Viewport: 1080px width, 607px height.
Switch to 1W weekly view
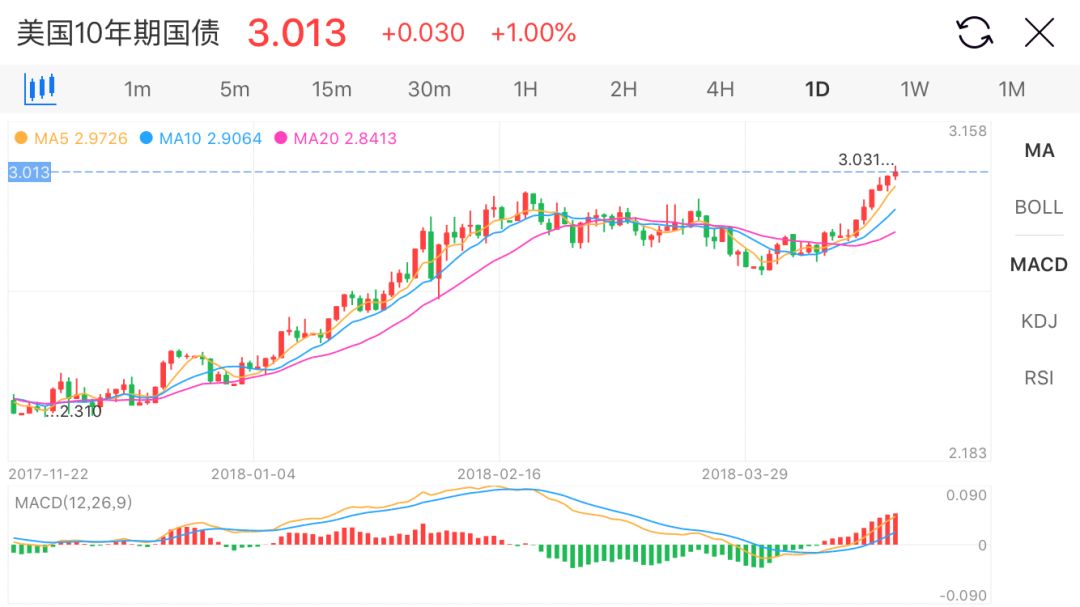click(x=914, y=89)
